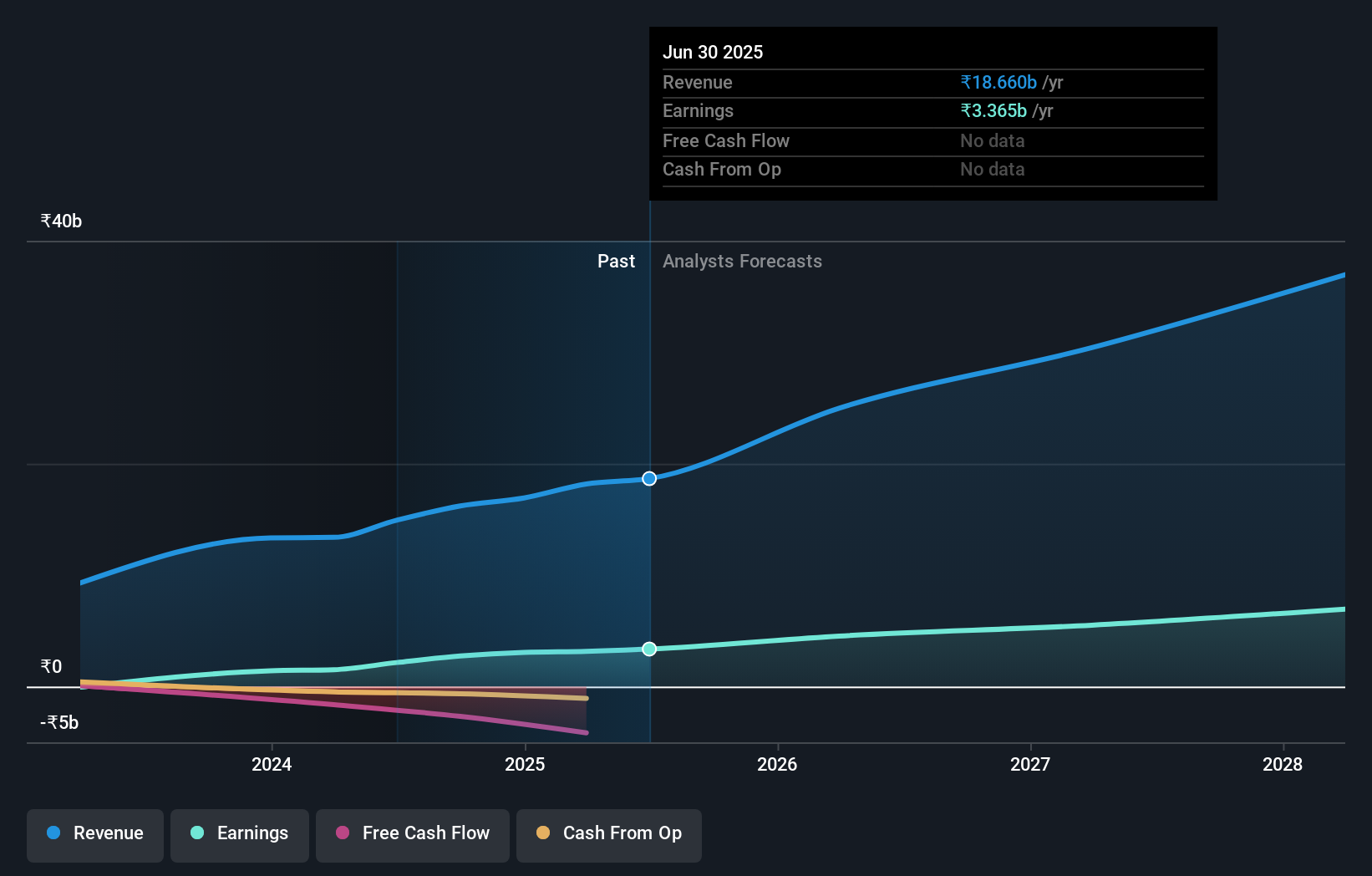
Task: Select the Earnings data point marker
Action: tap(648, 649)
